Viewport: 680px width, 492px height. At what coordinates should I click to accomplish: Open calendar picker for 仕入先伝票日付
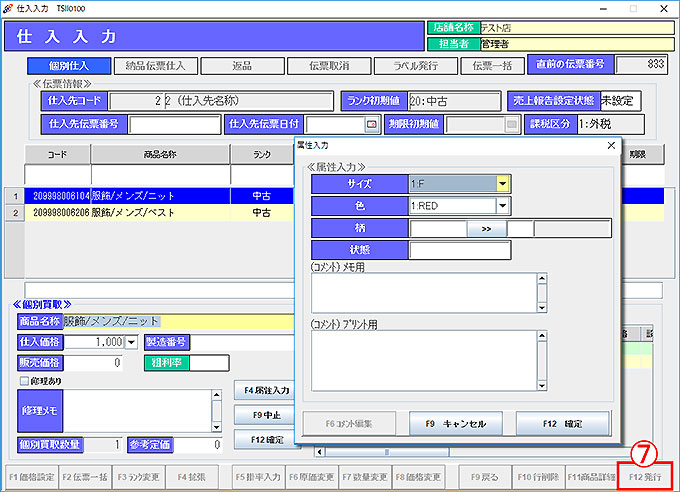click(372, 125)
